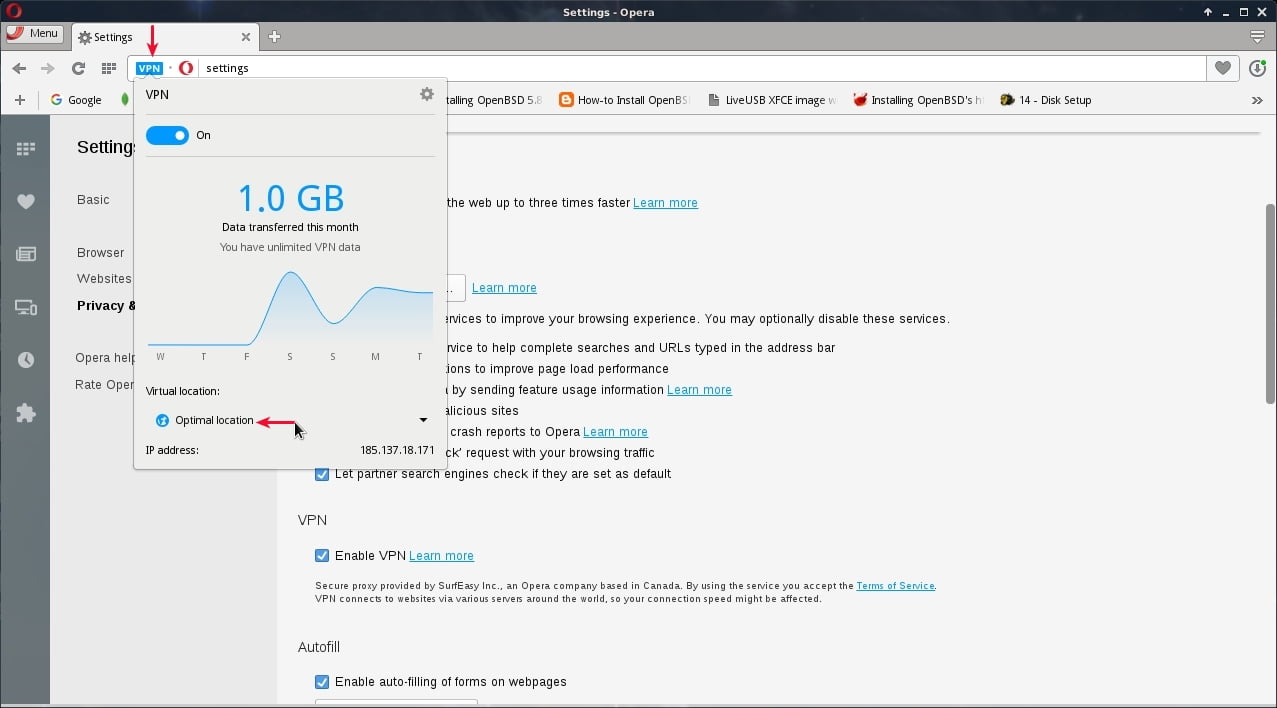
Task: Uncheck the Enable VPN checkbox
Action: pyautogui.click(x=322, y=556)
